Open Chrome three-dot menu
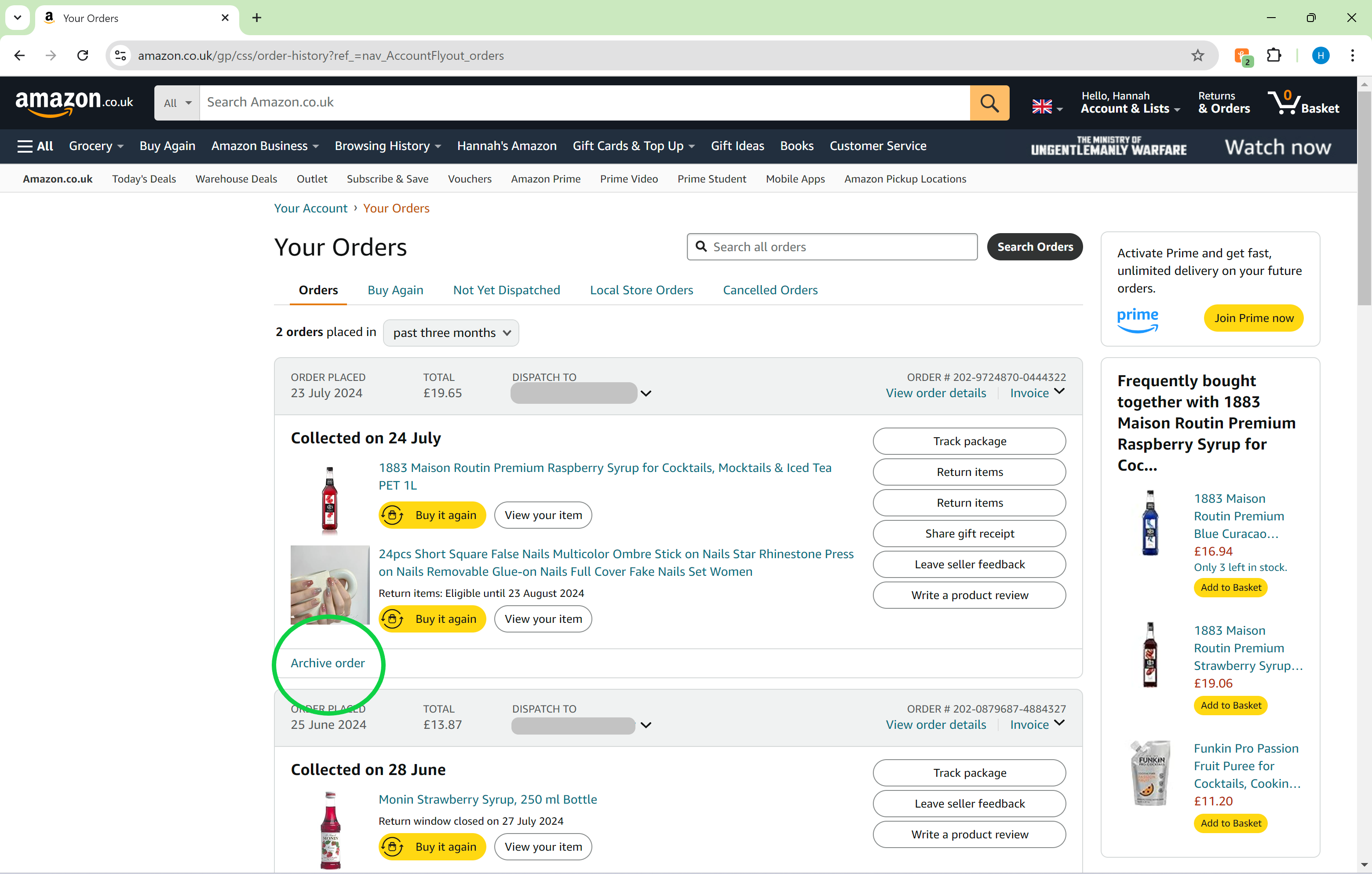This screenshot has height=874, width=1372. click(x=1352, y=55)
